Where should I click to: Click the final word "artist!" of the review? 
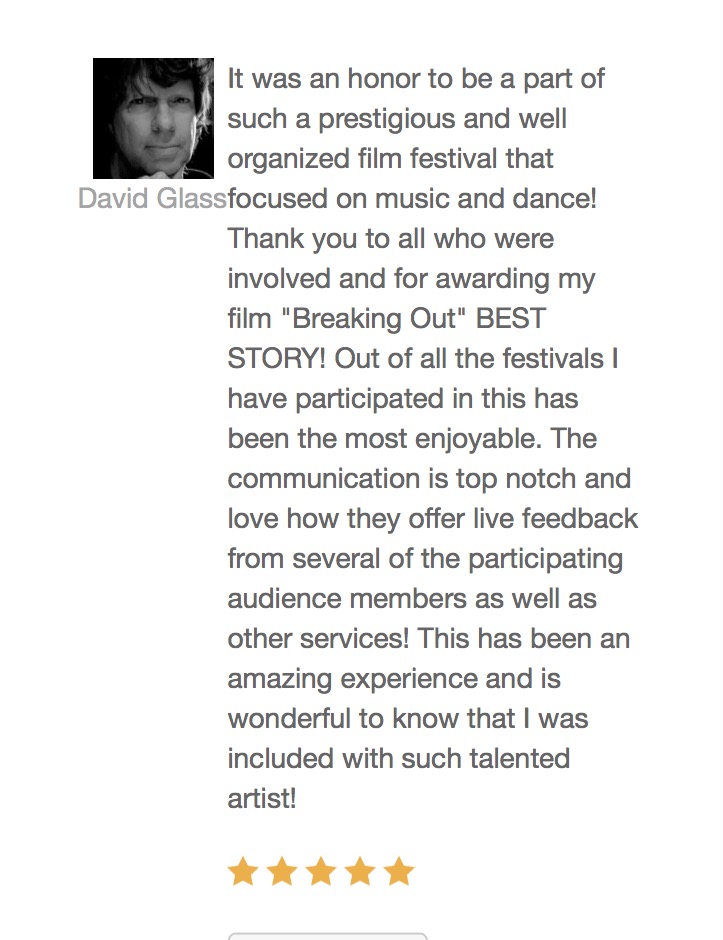[262, 799]
